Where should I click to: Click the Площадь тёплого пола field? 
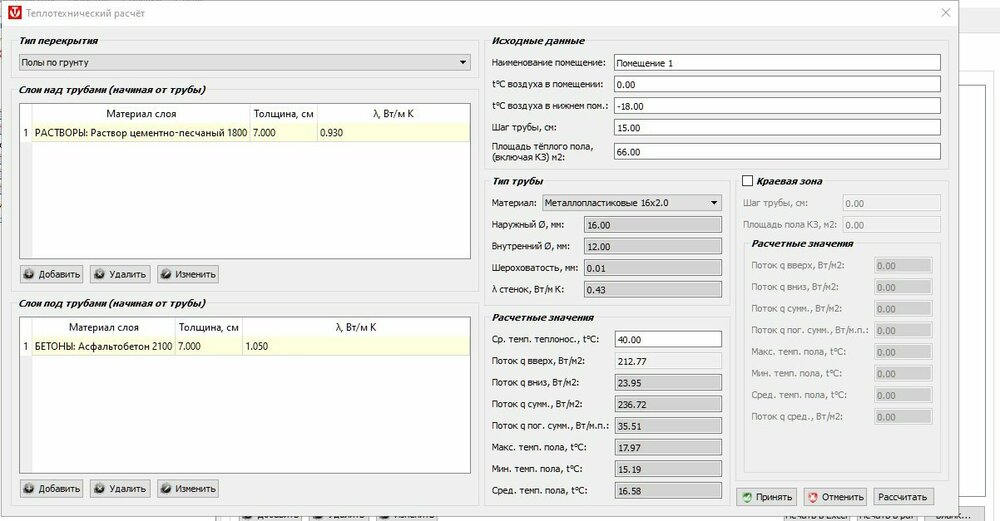[x=776, y=152]
